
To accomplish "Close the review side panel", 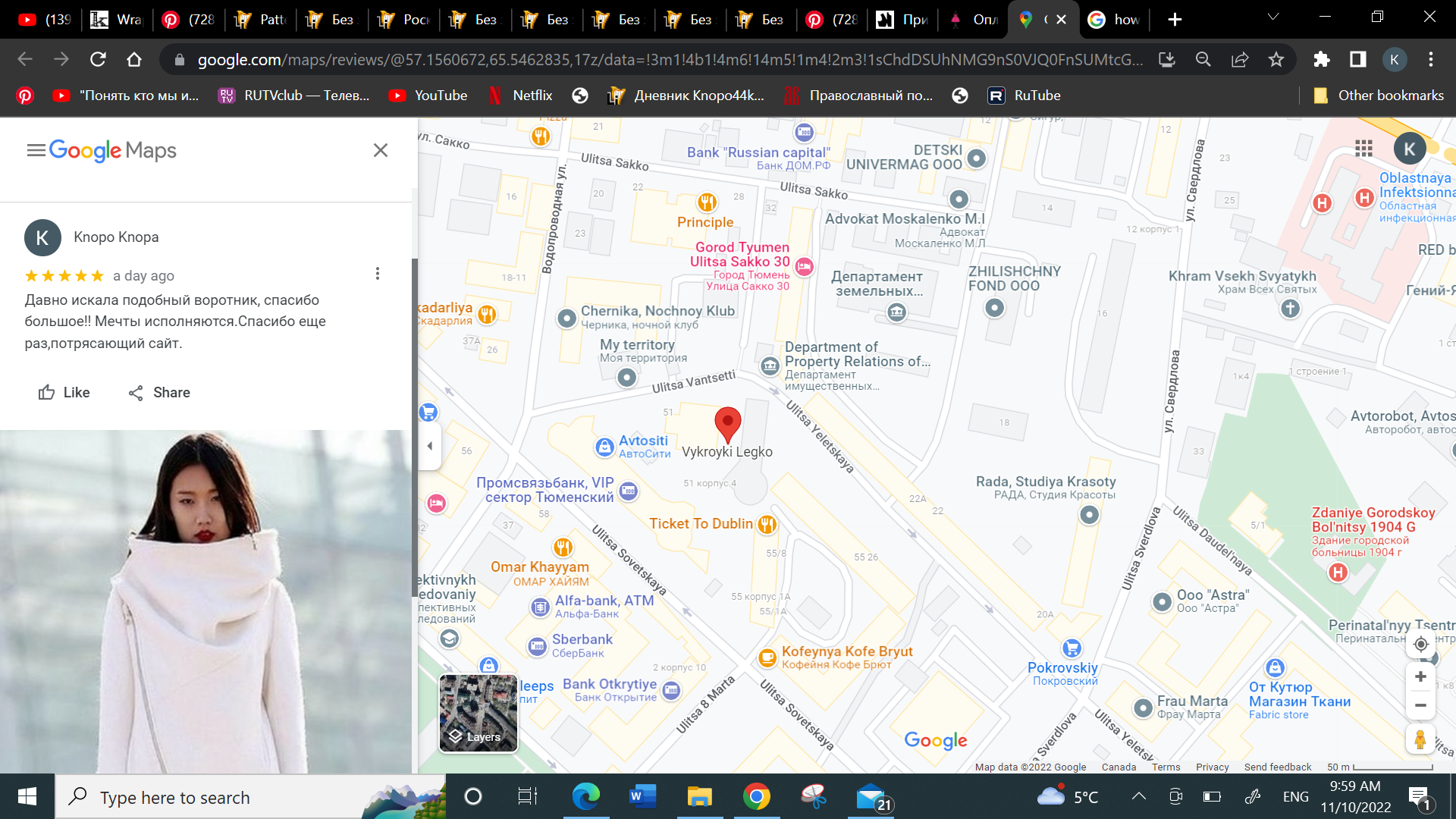I will point(381,150).
